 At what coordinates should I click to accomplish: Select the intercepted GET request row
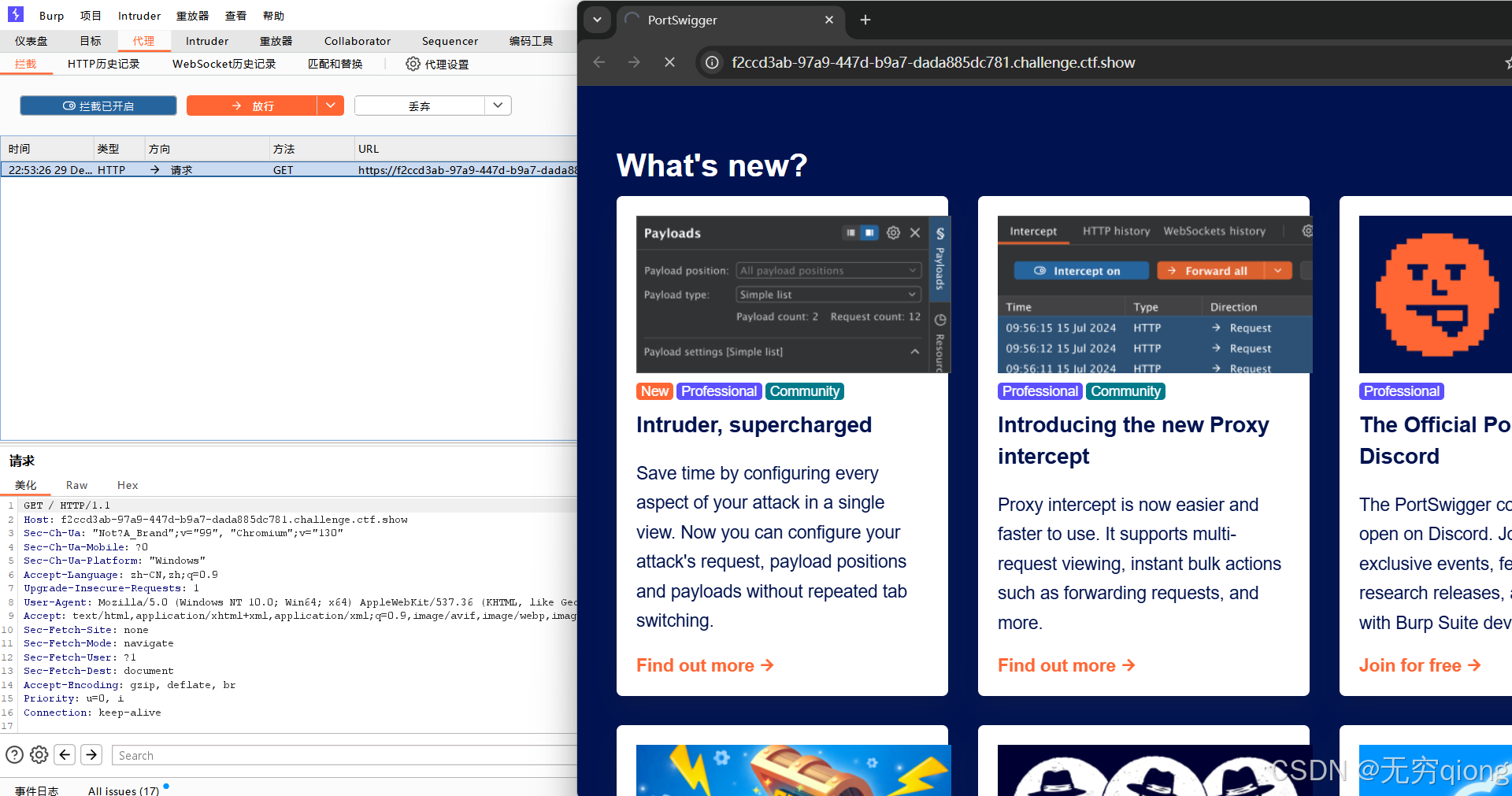point(289,169)
